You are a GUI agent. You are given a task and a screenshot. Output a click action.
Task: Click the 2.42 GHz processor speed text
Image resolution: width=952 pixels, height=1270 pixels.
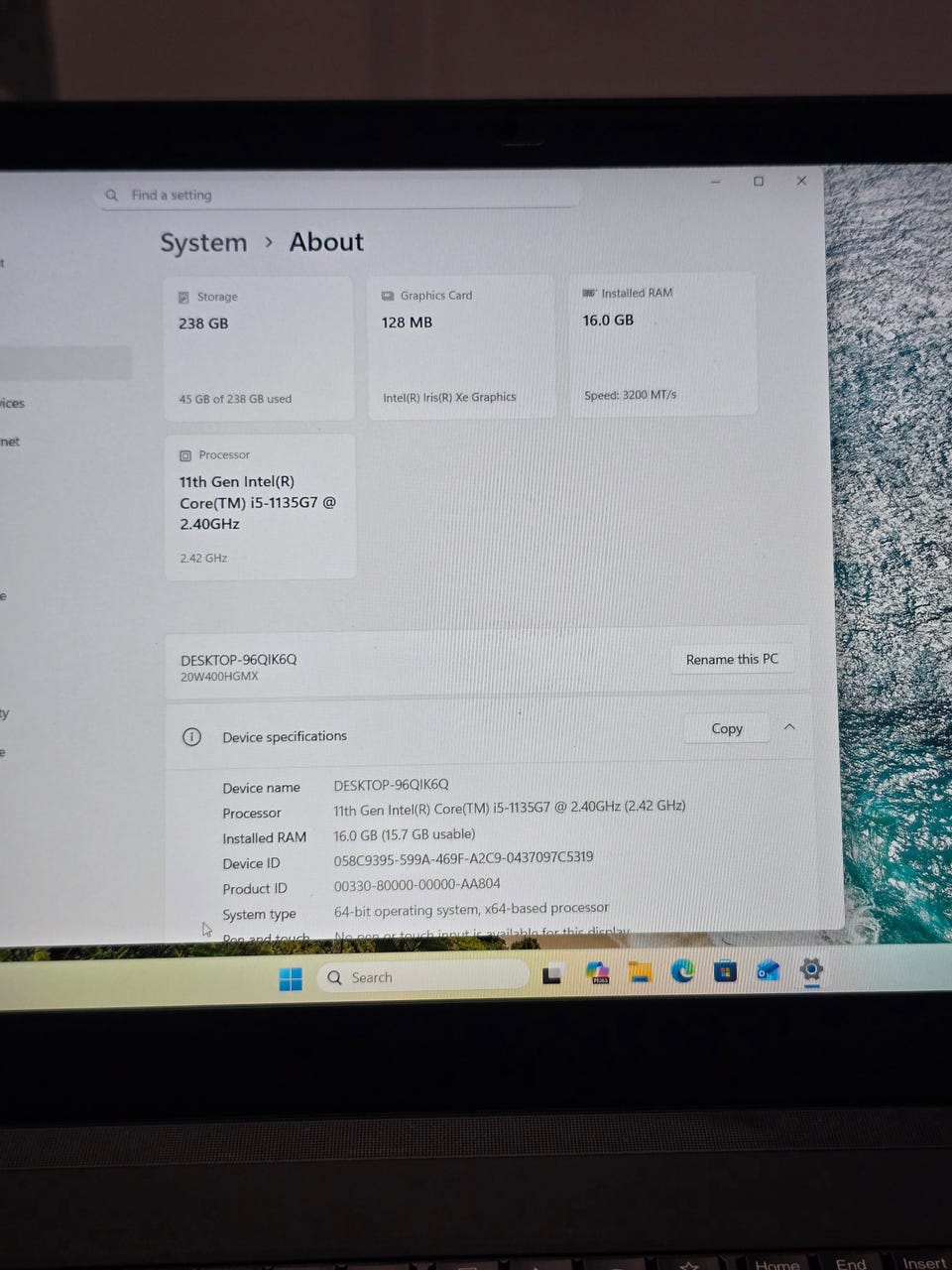point(203,559)
